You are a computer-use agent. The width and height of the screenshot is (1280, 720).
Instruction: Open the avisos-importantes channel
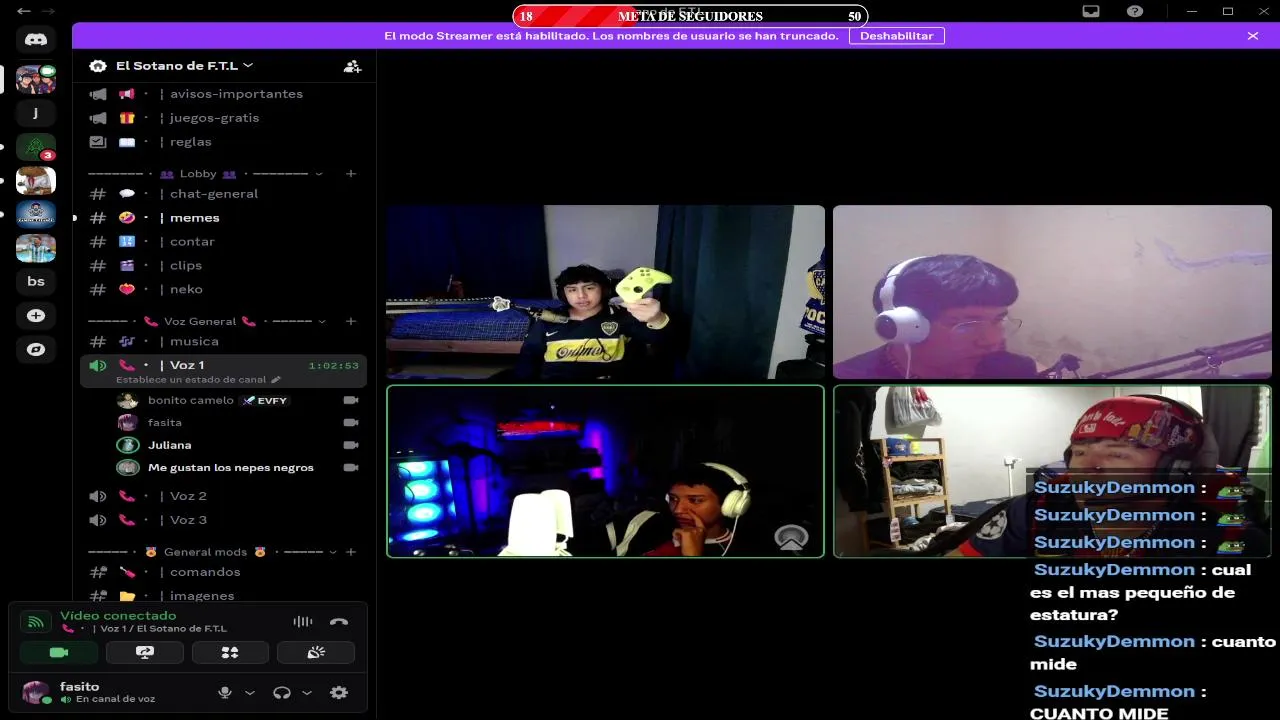(x=223, y=94)
